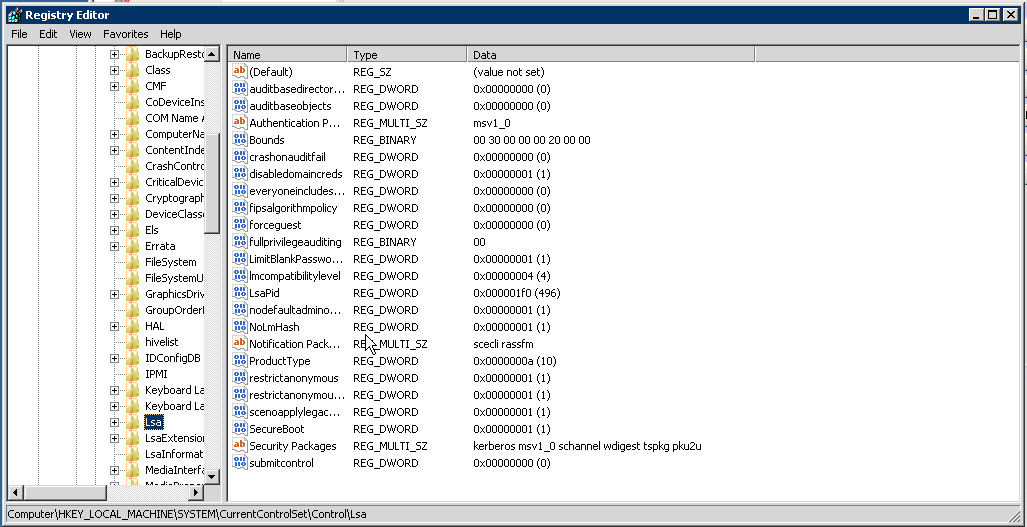Click the folder icon of the Lsa key

133,422
